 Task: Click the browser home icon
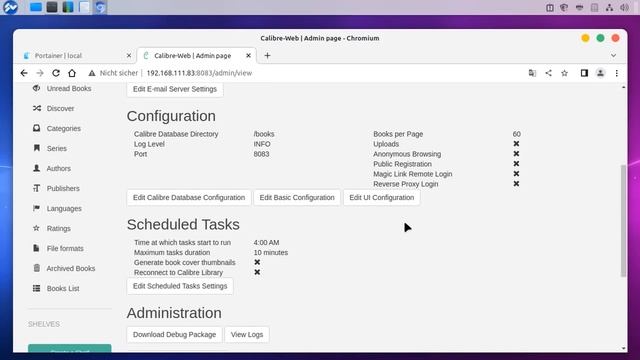(72, 73)
